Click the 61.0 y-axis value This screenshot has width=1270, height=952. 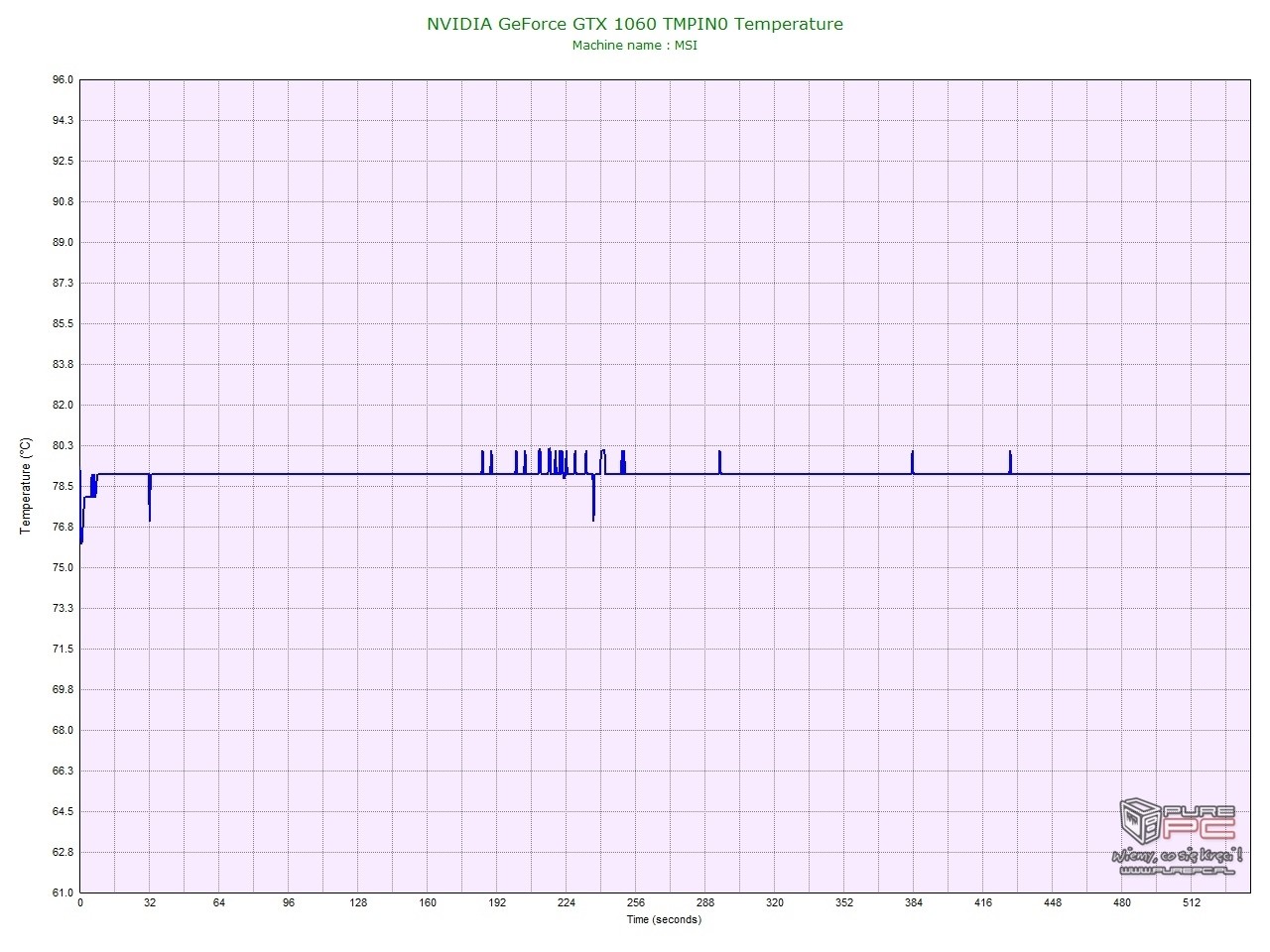coord(63,892)
